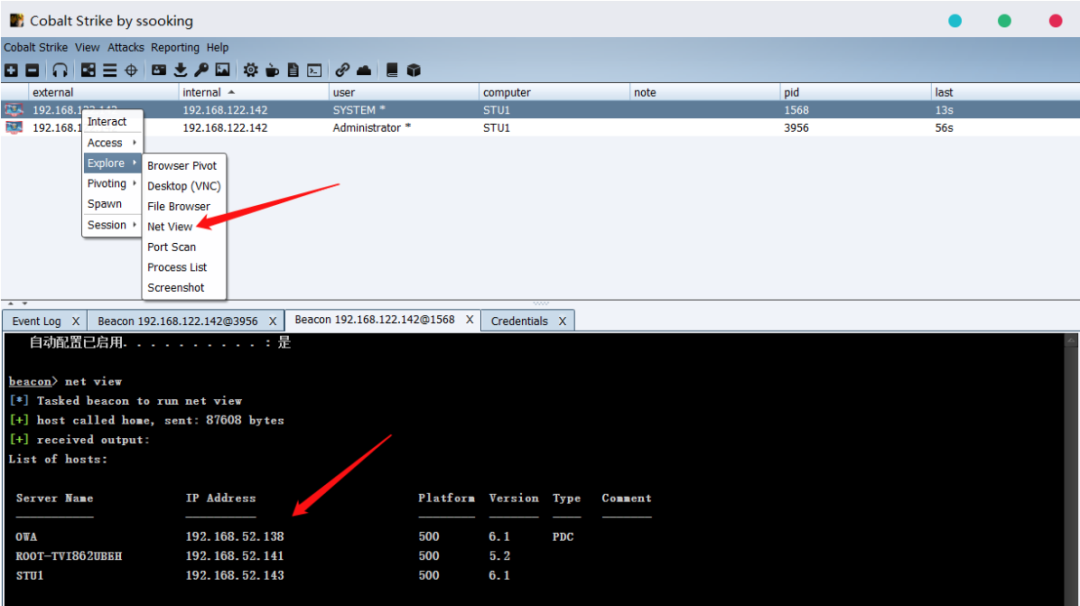The width and height of the screenshot is (1080, 606).
Task: Switch to the target table crosshair icon
Action: [131, 70]
